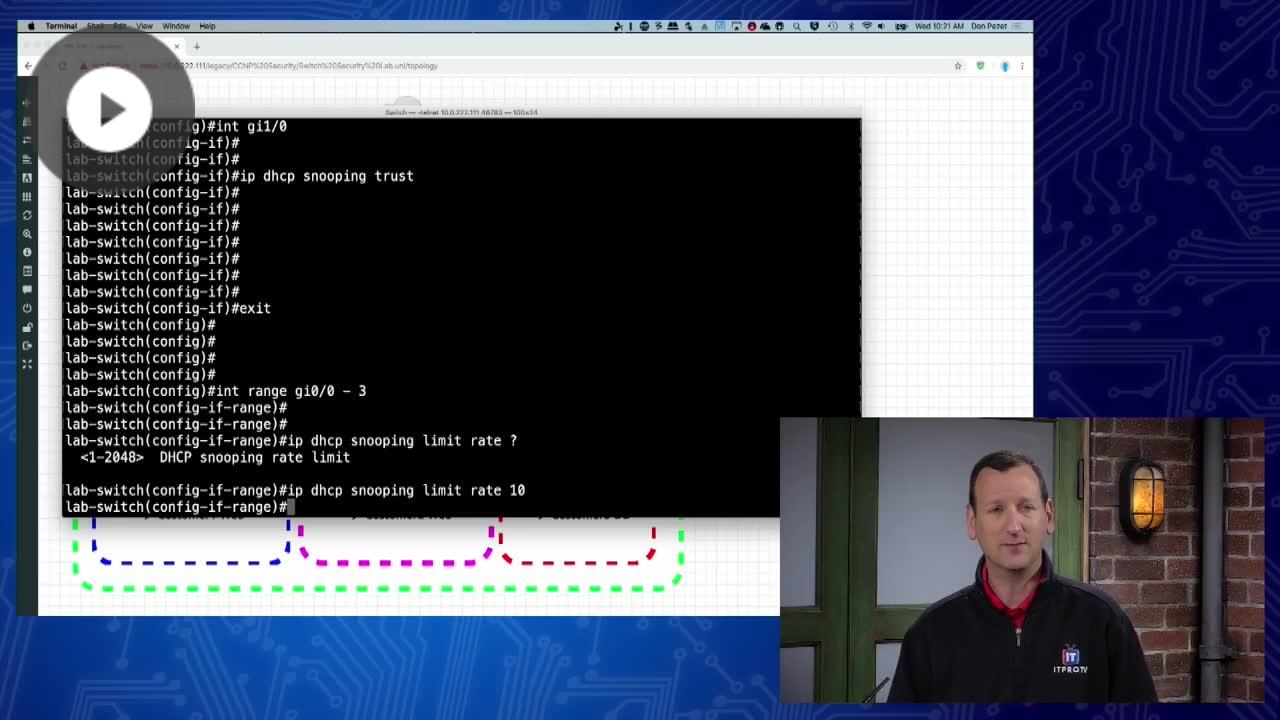This screenshot has height=720, width=1280.
Task: Open a new browser tab with plus button
Action: pyautogui.click(x=196, y=46)
